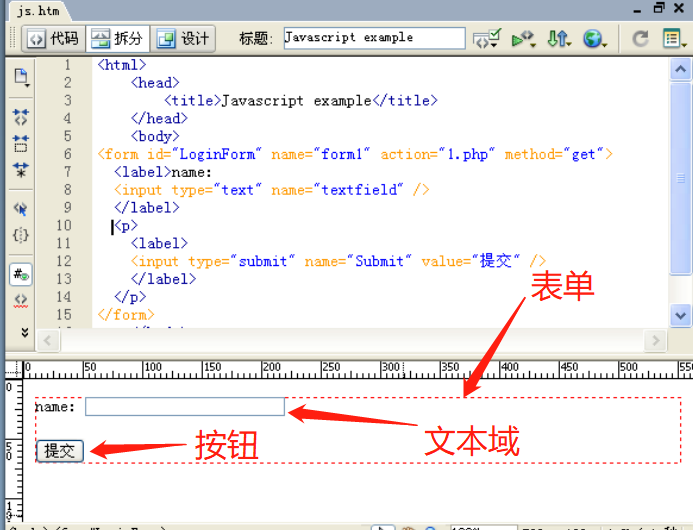Click the title field containing Javascript example
Image resolution: width=693 pixels, height=530 pixels.
[x=374, y=38]
